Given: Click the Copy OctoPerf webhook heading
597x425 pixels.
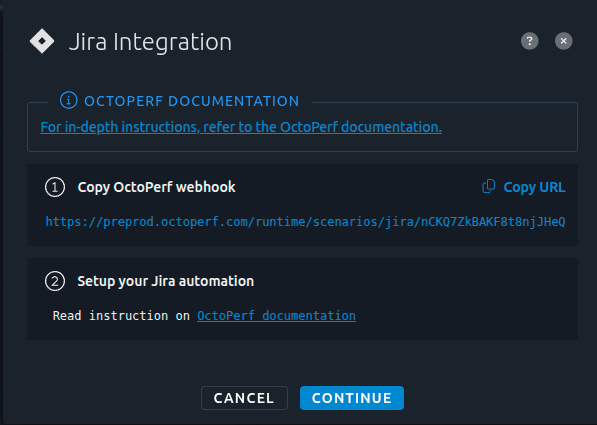Looking at the screenshot, I should [156, 187].
